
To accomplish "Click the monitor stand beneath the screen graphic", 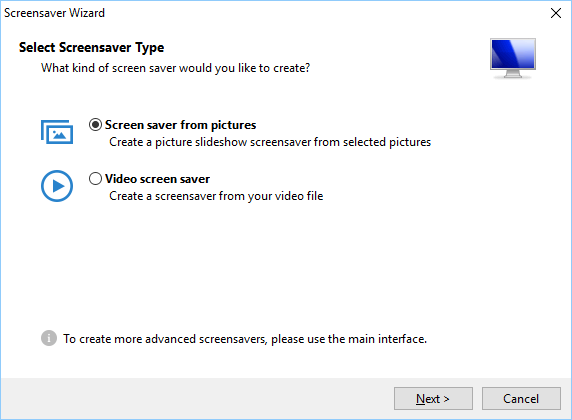I will click(x=513, y=74).
